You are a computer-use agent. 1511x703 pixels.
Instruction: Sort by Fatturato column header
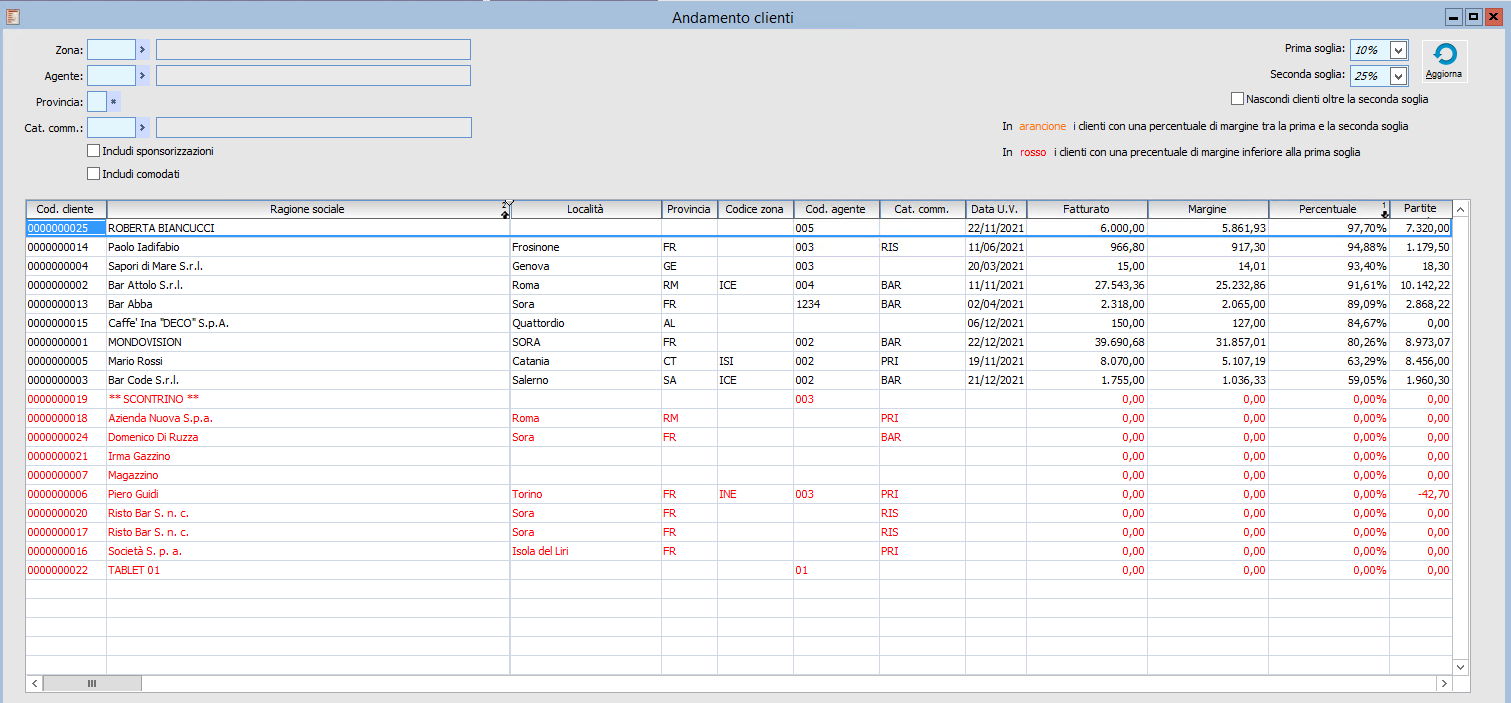coord(1087,209)
